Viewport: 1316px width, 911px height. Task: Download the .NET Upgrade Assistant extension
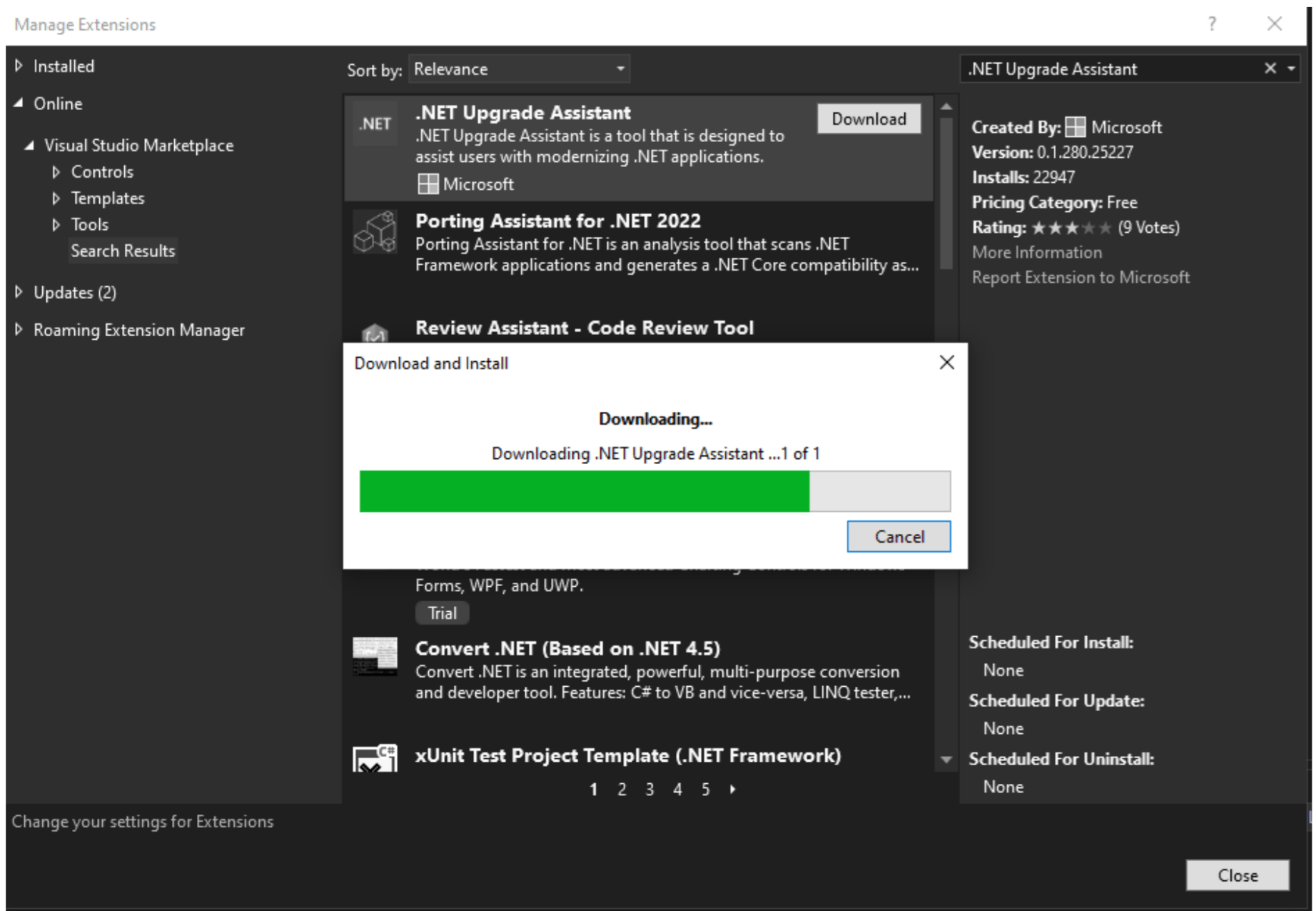(869, 119)
